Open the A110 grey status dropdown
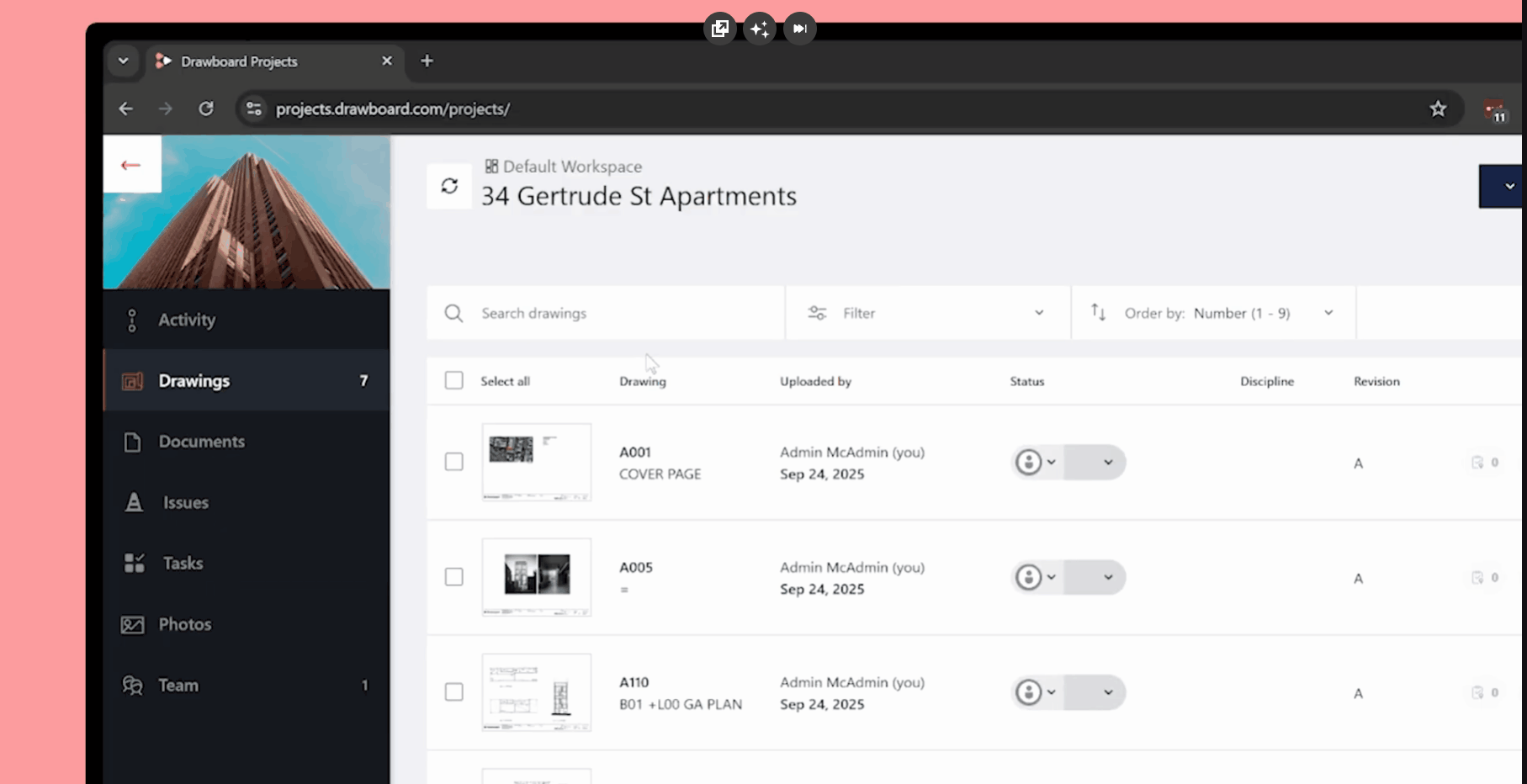 click(x=1095, y=692)
